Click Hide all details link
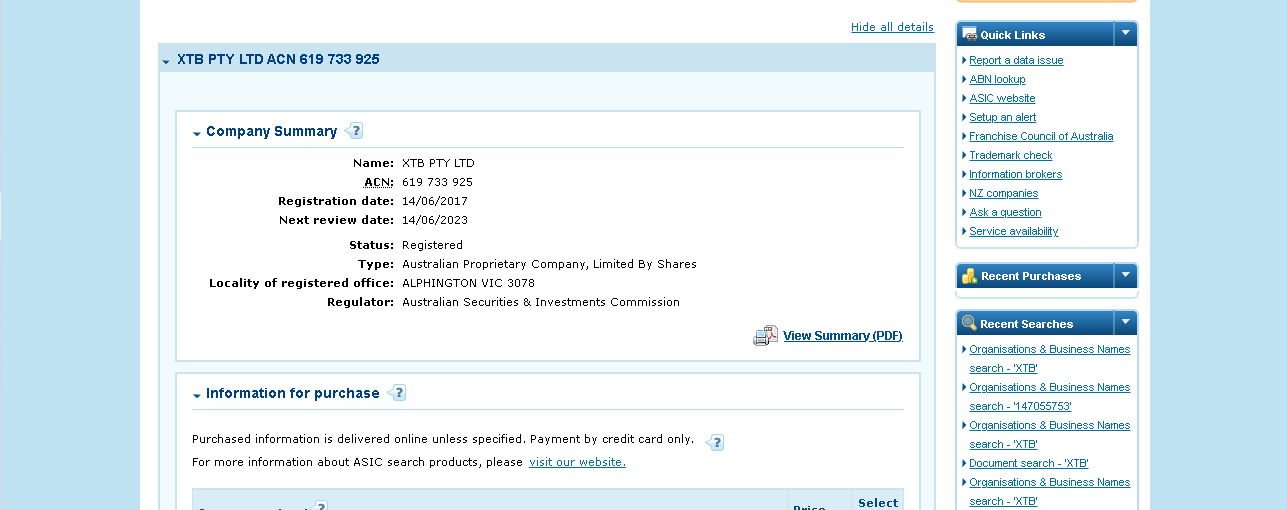1287x510 pixels. 892,27
